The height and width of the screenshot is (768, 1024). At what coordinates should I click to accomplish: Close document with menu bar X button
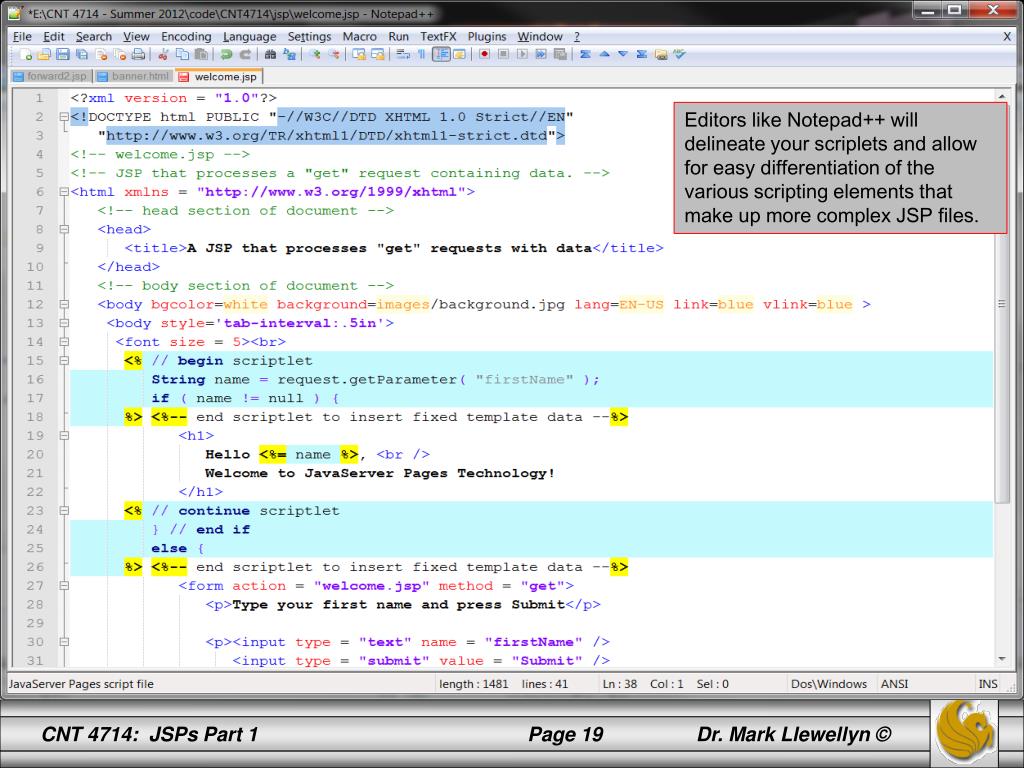pyautogui.click(x=1006, y=37)
